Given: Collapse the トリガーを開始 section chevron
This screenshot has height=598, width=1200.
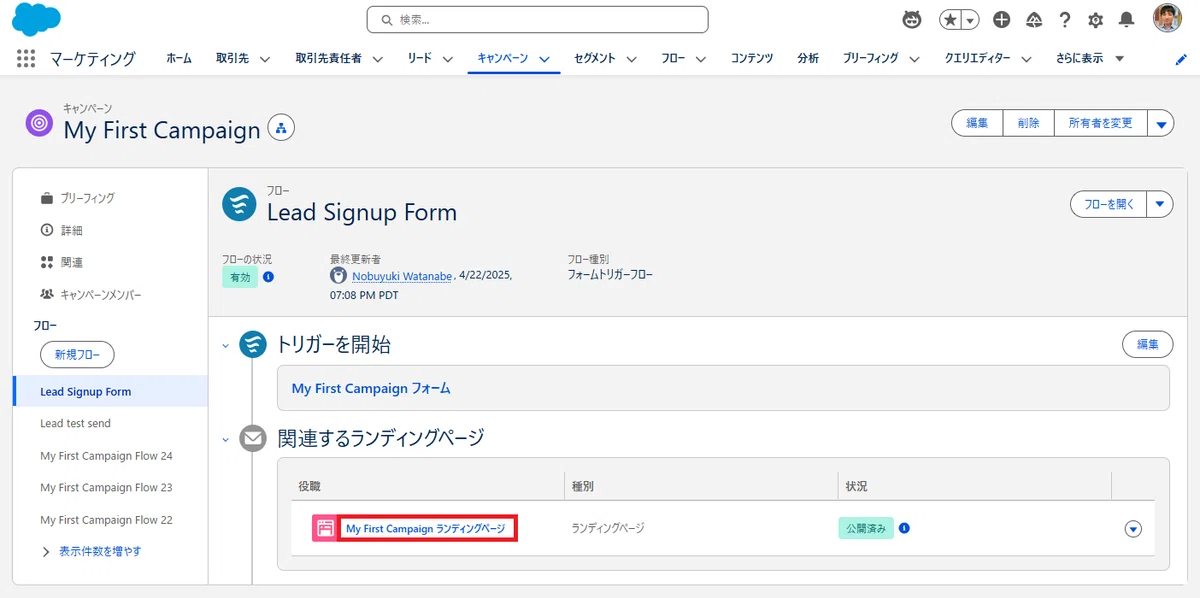Looking at the screenshot, I should 226,345.
